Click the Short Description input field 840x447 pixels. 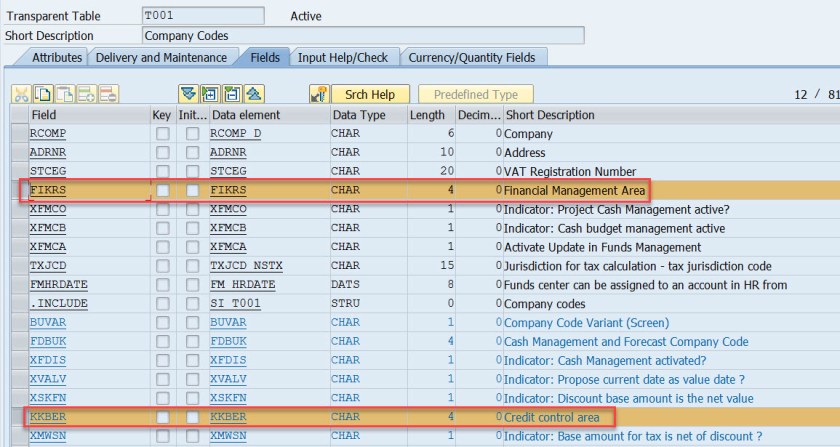[360, 36]
